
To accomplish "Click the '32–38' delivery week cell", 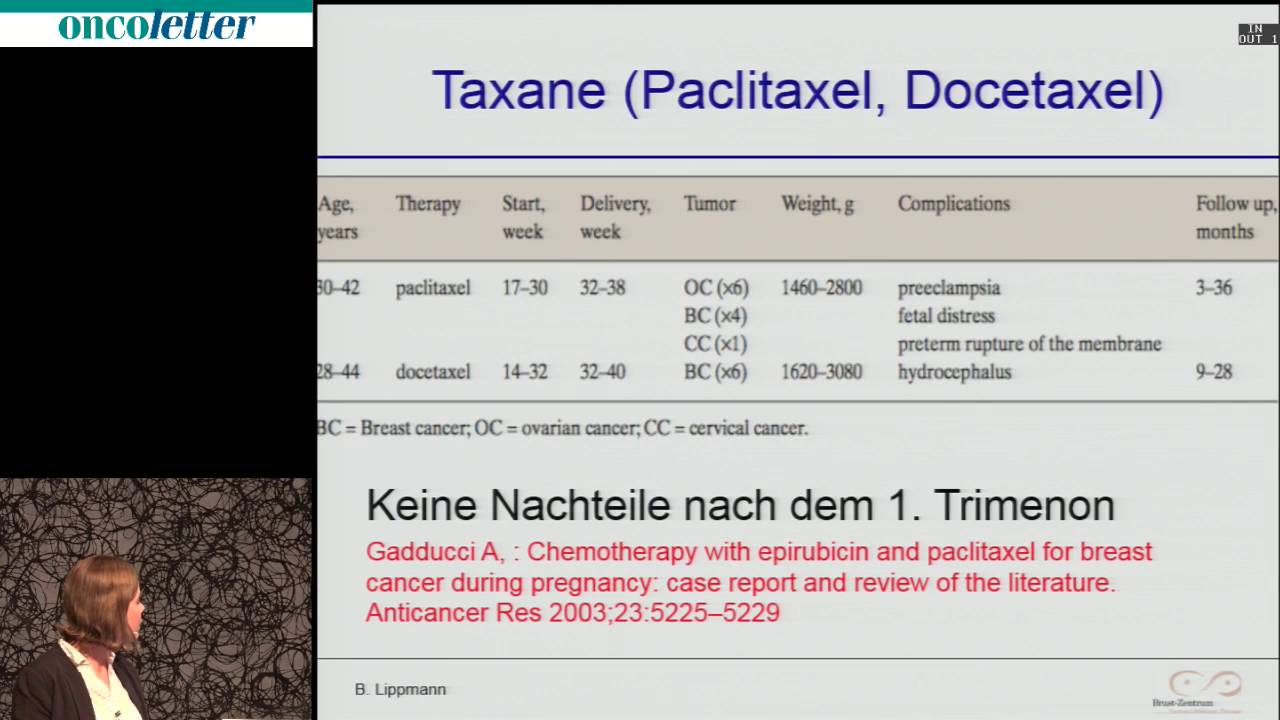I will click(x=602, y=288).
